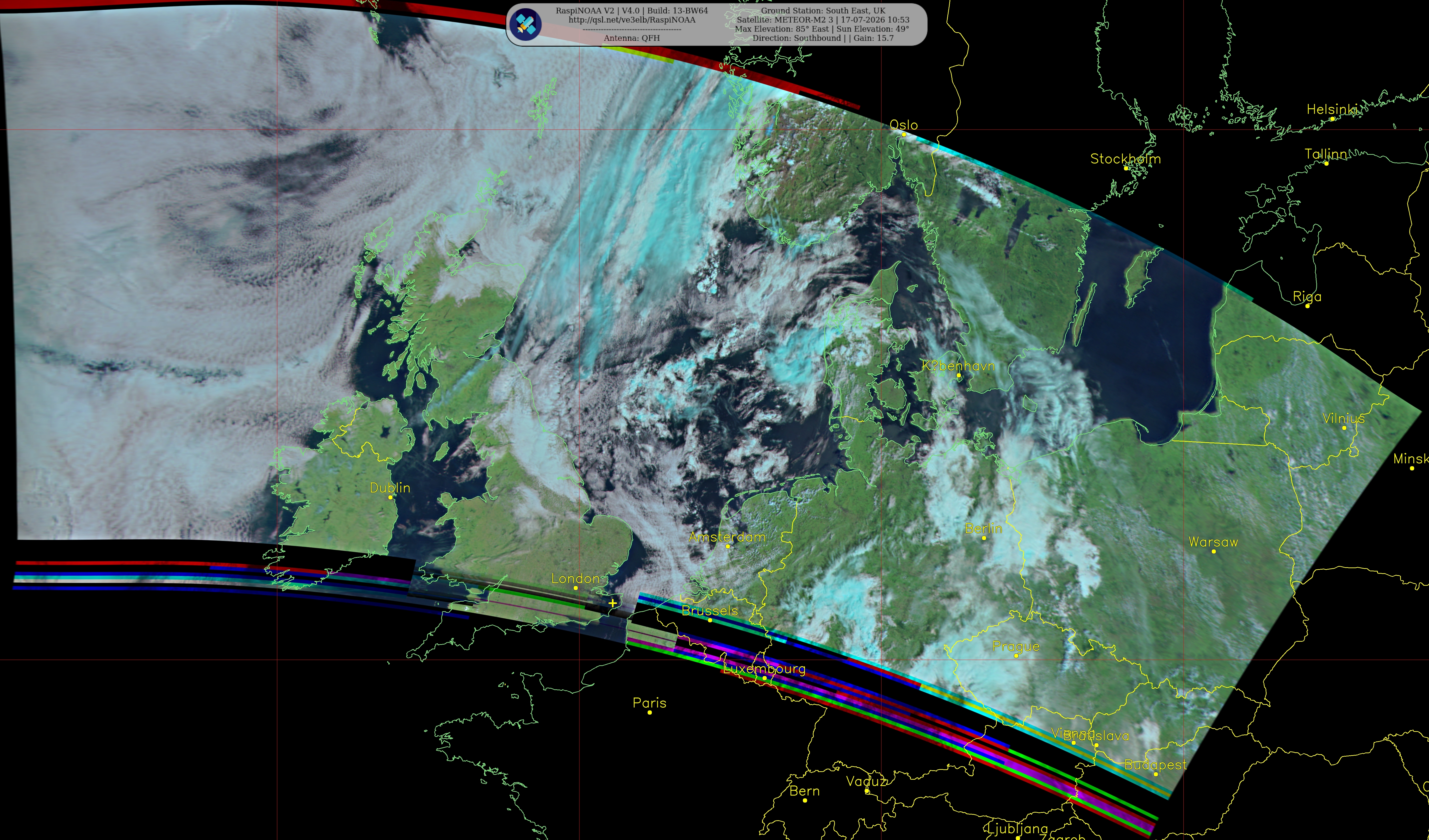Viewport: 1429px width, 840px height.
Task: Click the Budapest city label
Action: tap(1155, 765)
